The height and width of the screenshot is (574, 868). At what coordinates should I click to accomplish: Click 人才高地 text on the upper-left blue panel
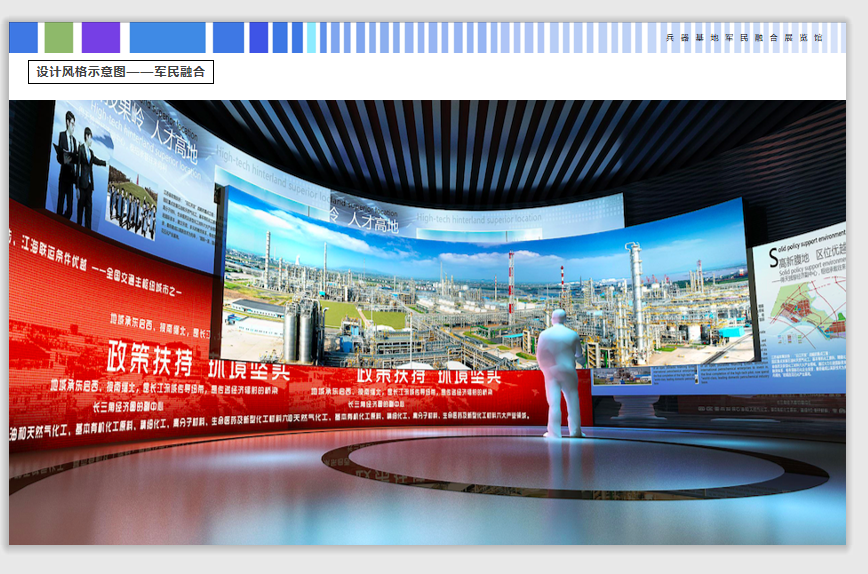pos(173,142)
